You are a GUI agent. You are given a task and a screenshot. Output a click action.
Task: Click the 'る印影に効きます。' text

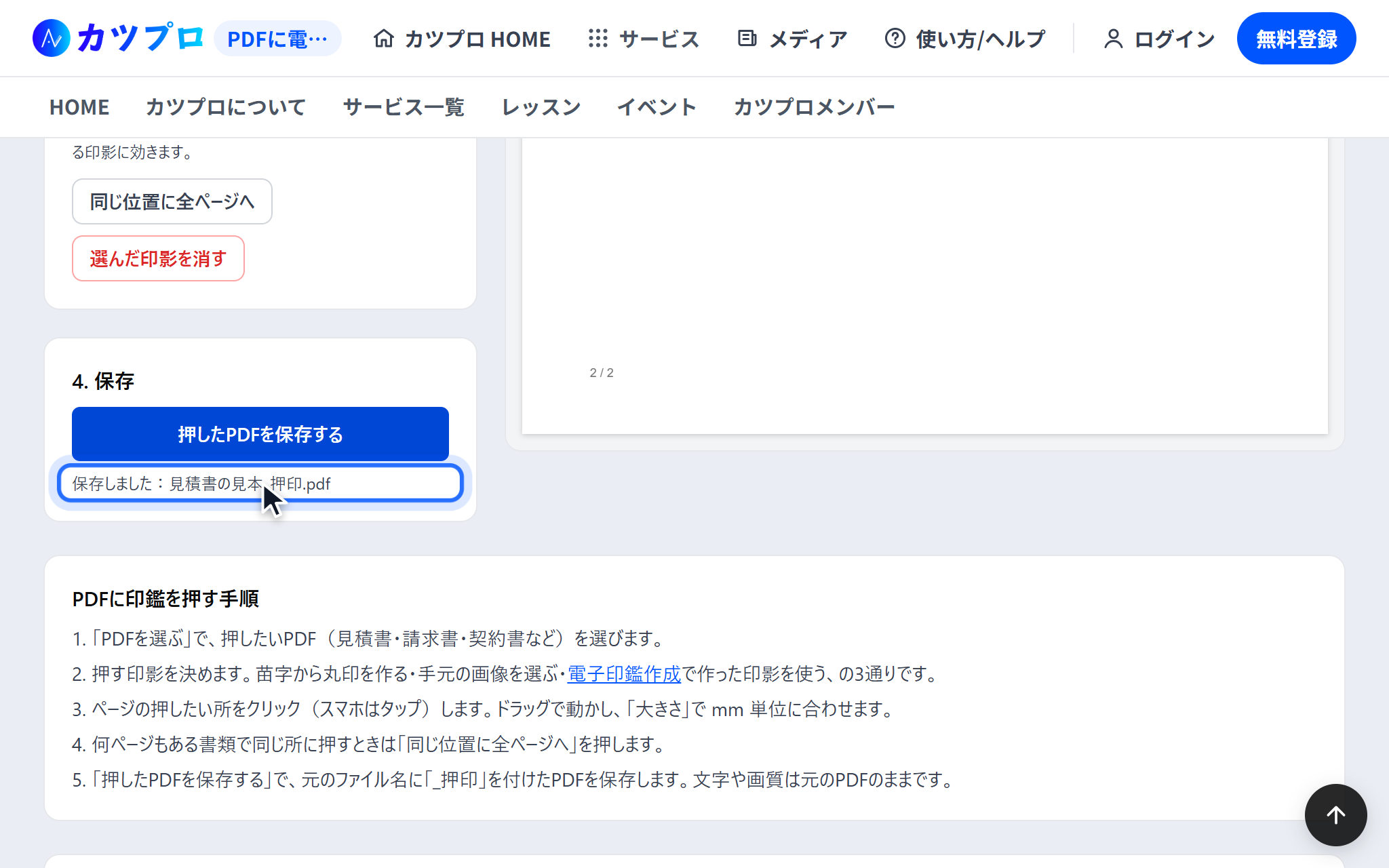[134, 153]
